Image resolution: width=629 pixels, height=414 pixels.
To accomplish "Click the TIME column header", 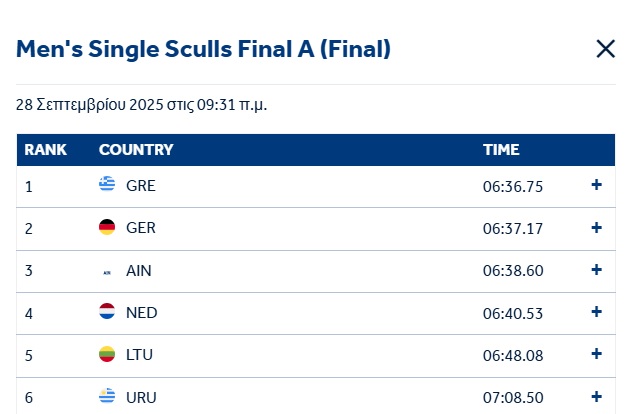I will (x=501, y=150).
